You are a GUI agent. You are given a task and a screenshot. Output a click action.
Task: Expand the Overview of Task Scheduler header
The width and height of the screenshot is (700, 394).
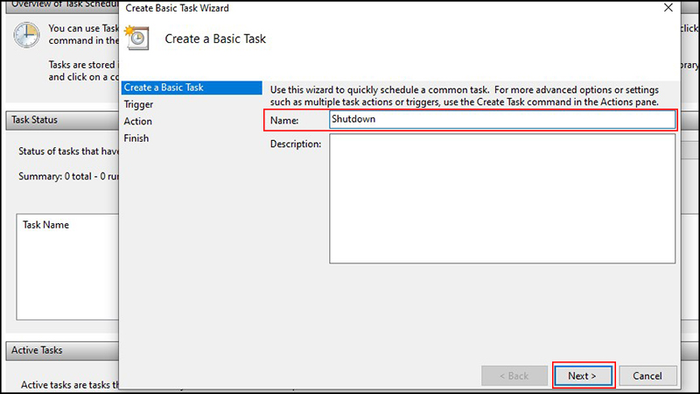[62, 6]
